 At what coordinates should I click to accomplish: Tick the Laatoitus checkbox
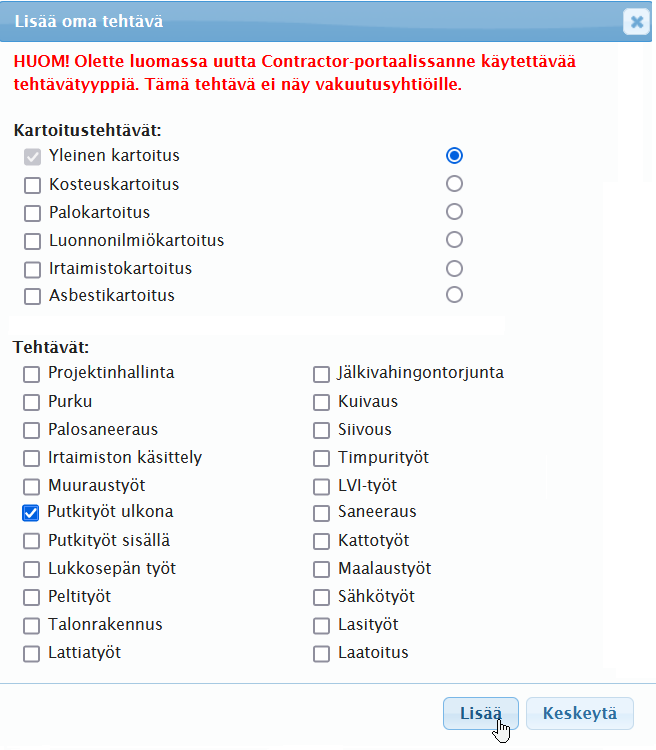pyautogui.click(x=321, y=654)
